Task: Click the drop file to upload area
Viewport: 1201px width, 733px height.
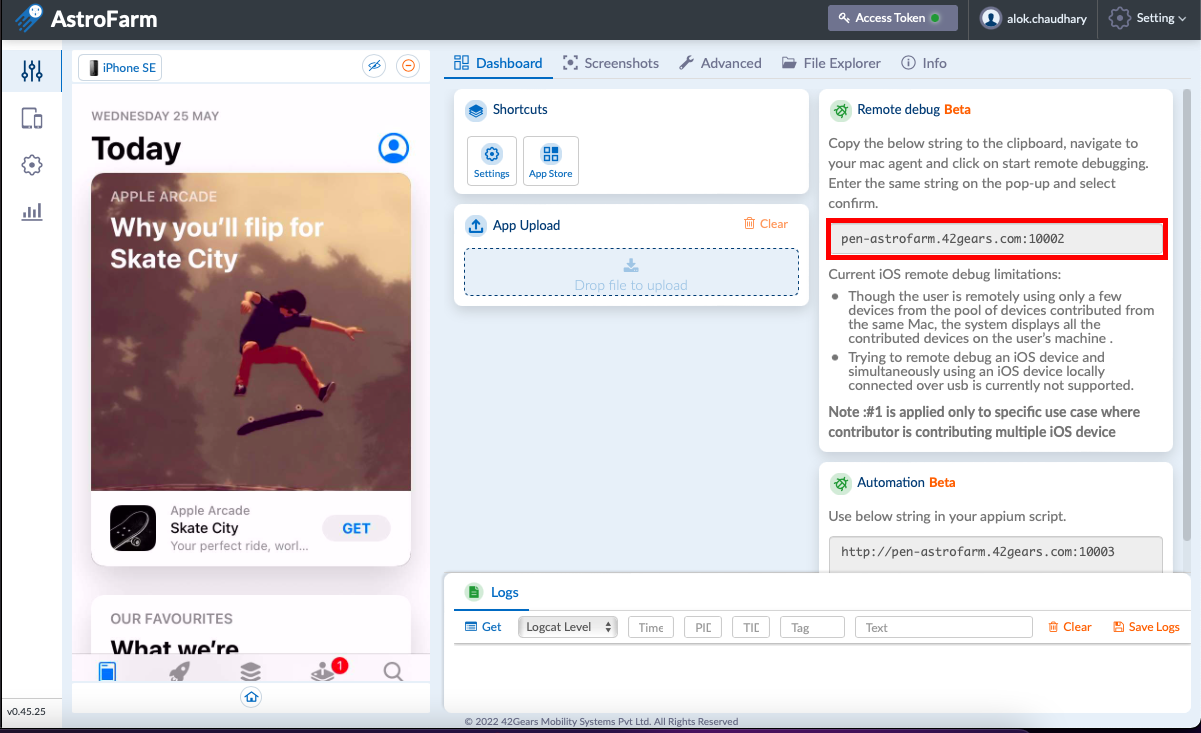Action: click(631, 272)
